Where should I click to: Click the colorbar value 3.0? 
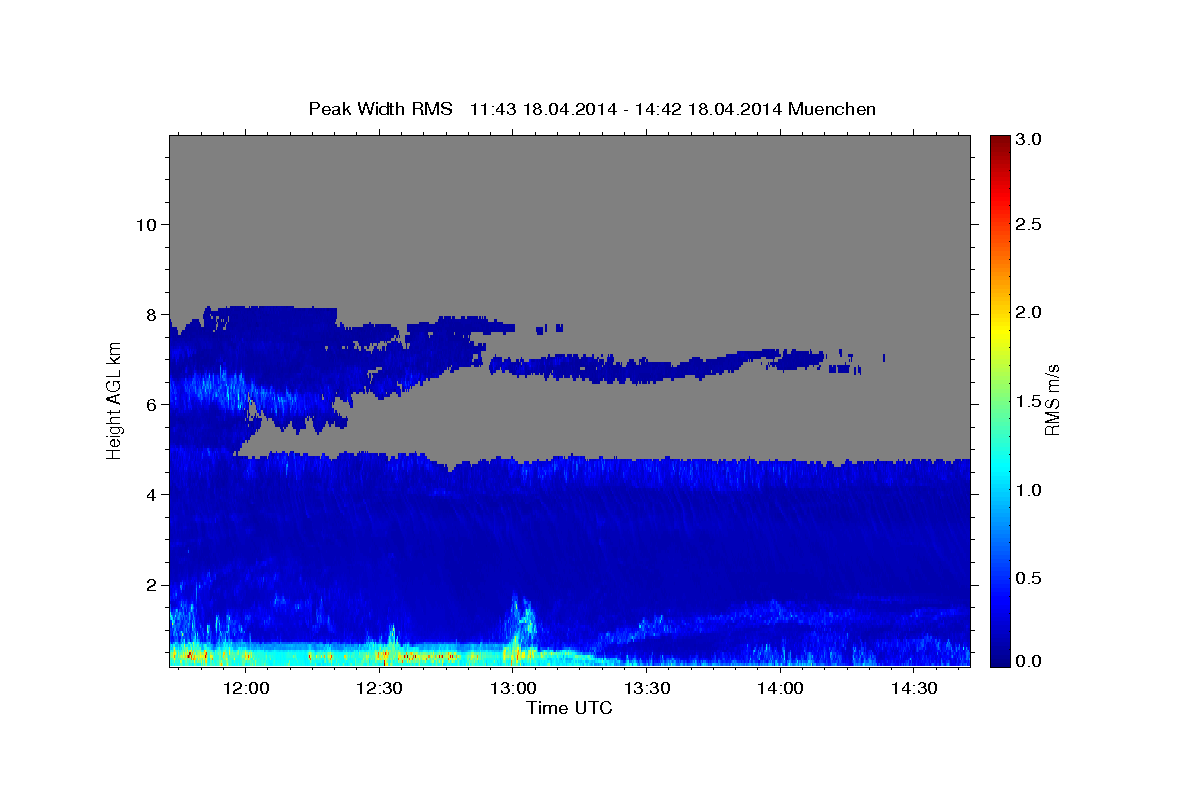[1030, 140]
